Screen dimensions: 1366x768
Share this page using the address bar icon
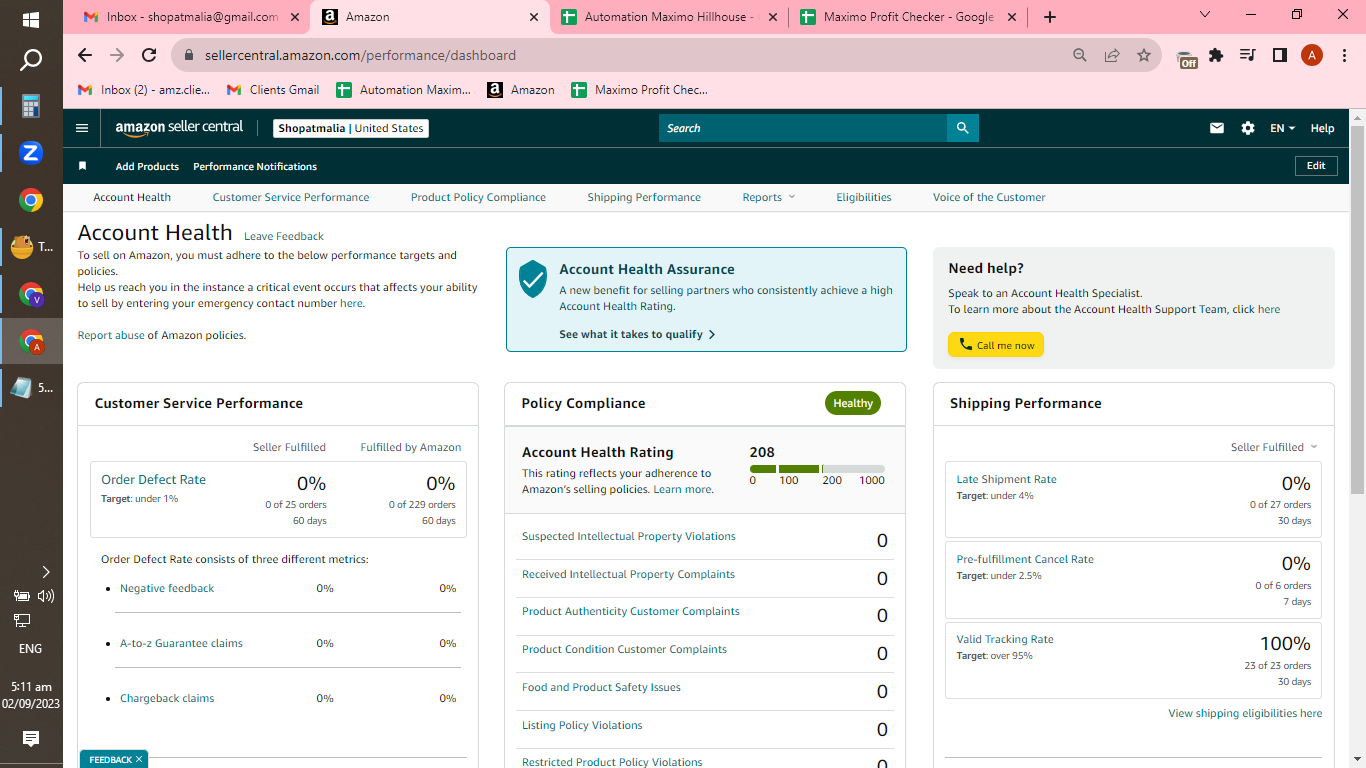coord(1112,55)
